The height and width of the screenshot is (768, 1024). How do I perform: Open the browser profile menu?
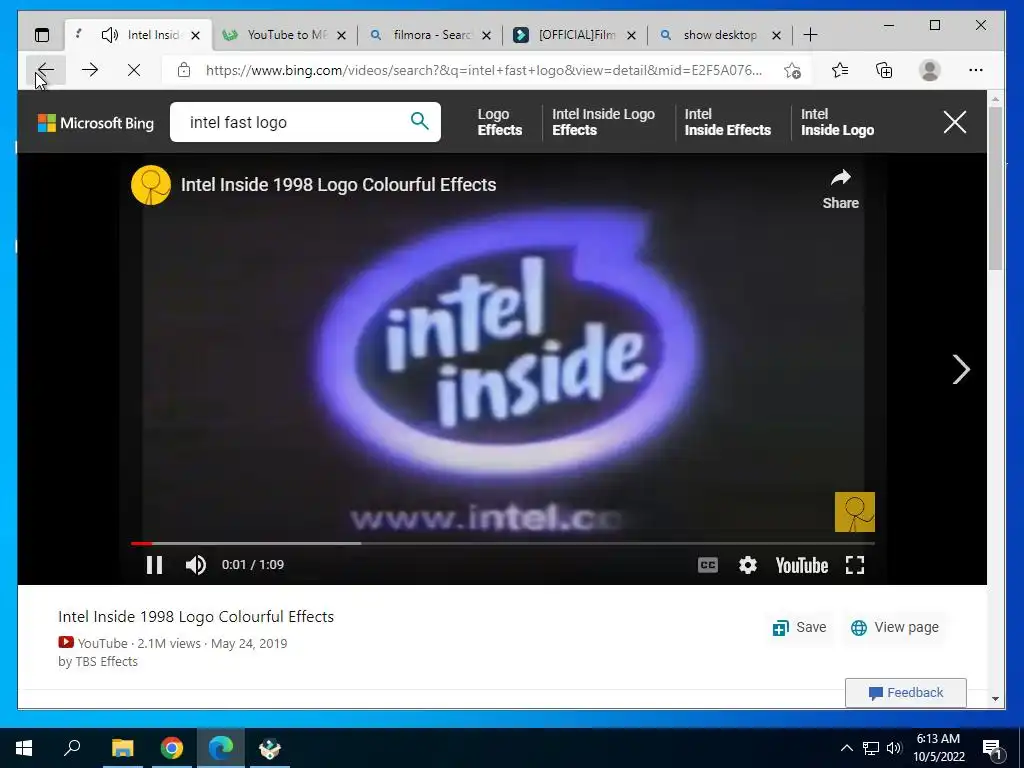(x=929, y=70)
